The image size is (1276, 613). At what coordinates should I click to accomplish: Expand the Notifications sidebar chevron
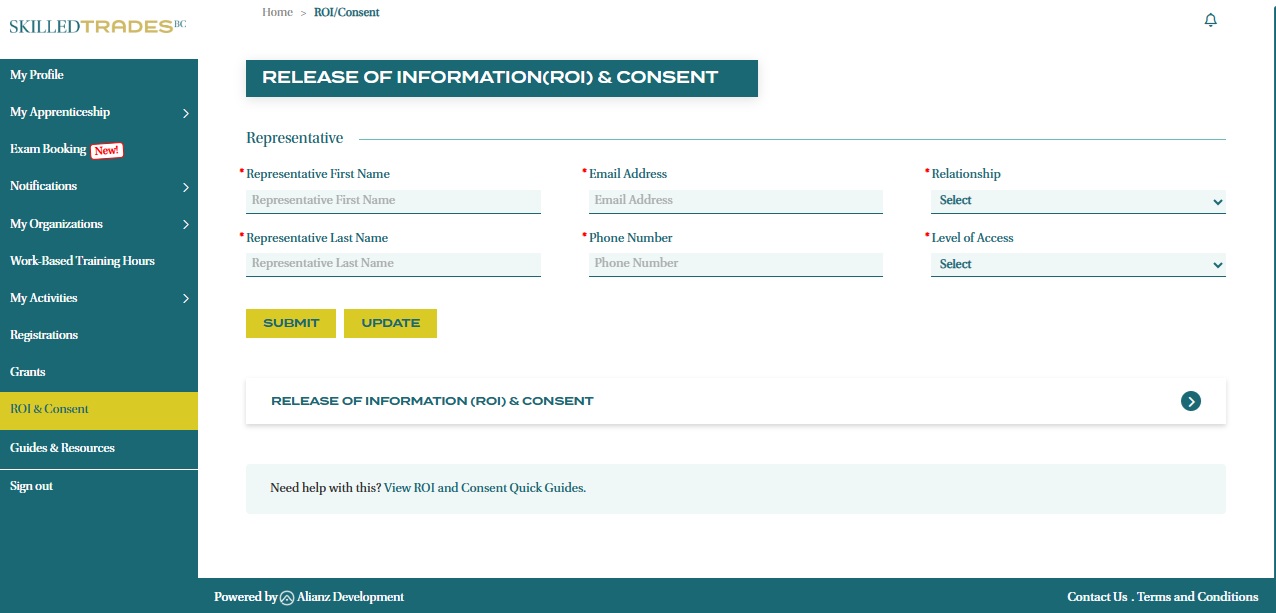pos(186,187)
